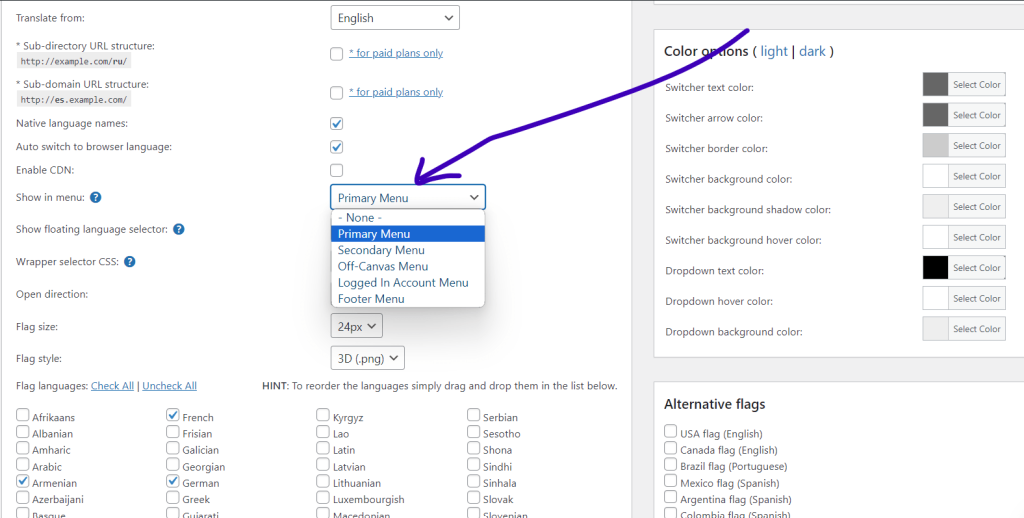The height and width of the screenshot is (518, 1024).
Task: Toggle Sub-domain URL structure checkbox
Action: point(336,93)
